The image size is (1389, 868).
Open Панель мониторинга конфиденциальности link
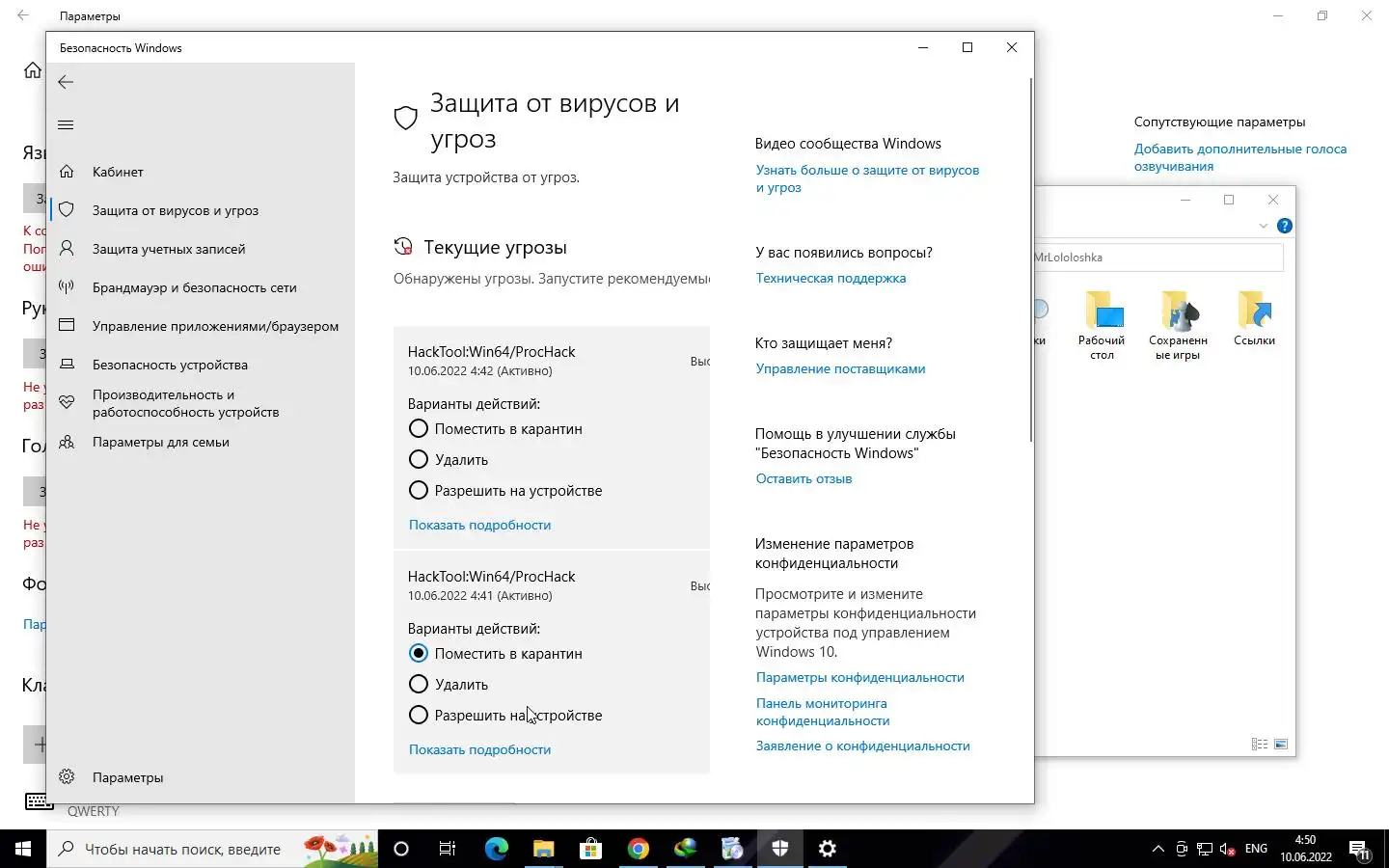tap(823, 712)
